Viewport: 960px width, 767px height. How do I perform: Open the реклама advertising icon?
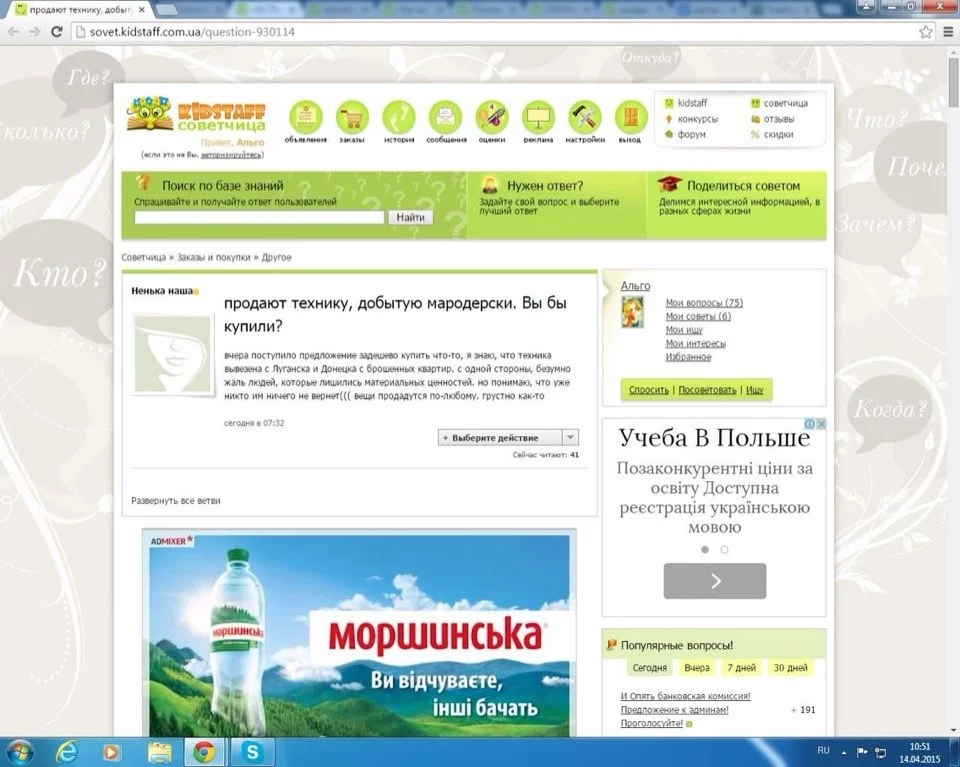coord(538,115)
